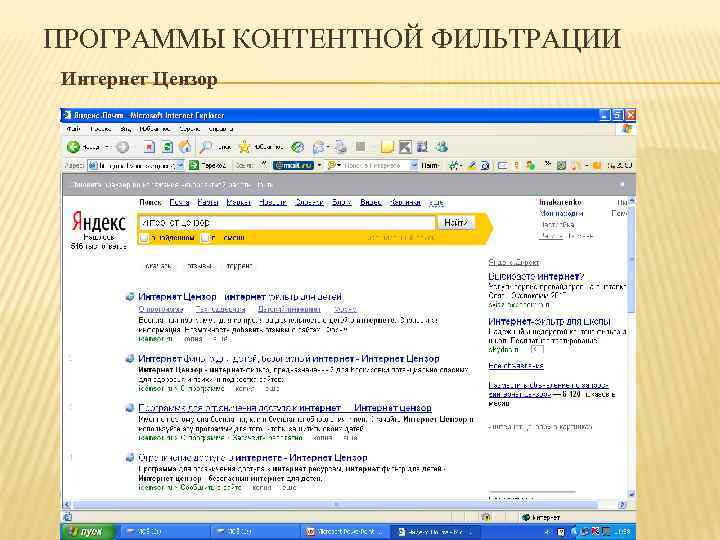Click the Search magnifier toolbar icon

click(x=205, y=147)
